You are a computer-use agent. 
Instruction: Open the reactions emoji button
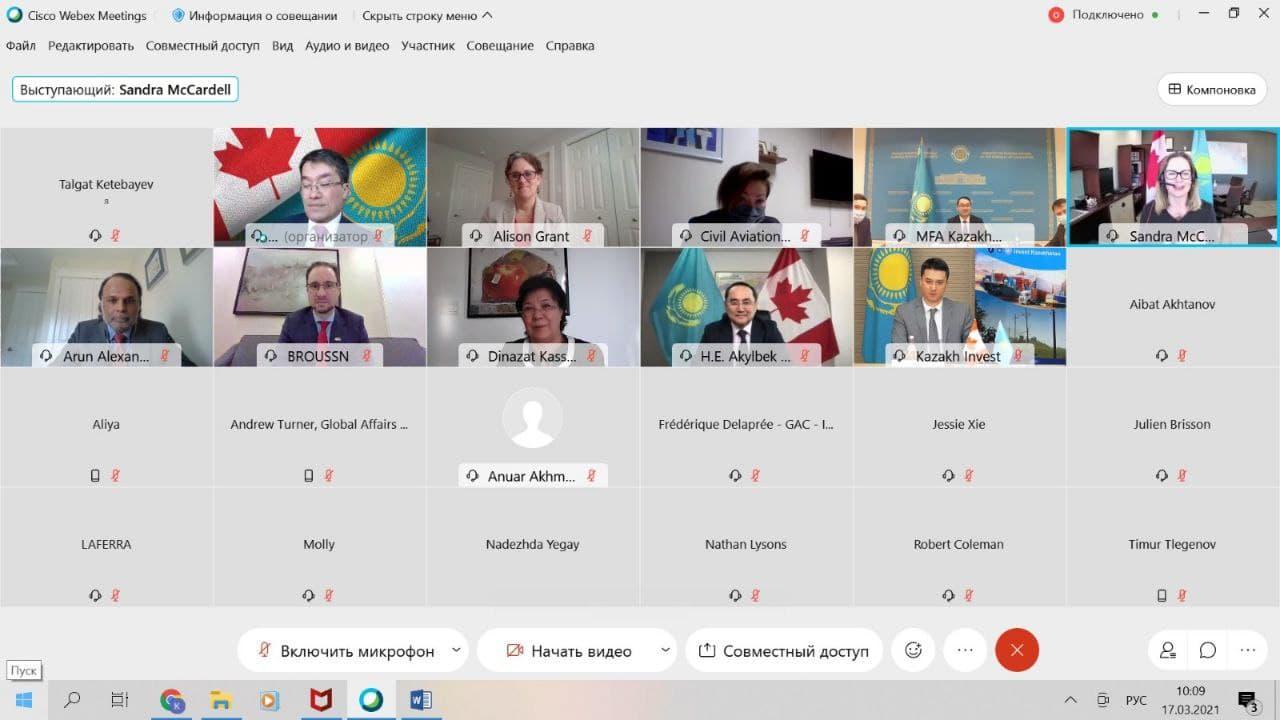tap(913, 650)
